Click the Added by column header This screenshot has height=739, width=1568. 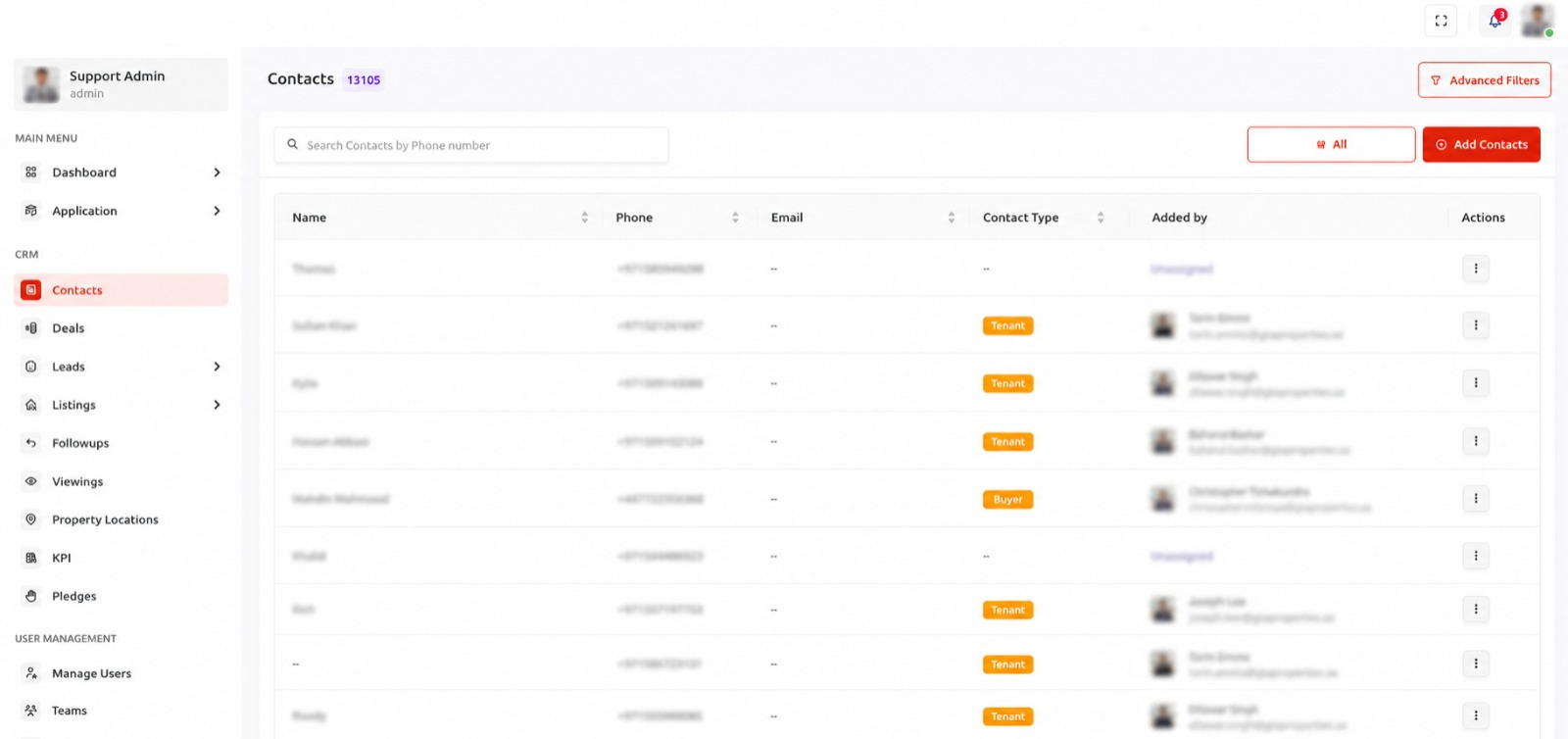[1179, 218]
